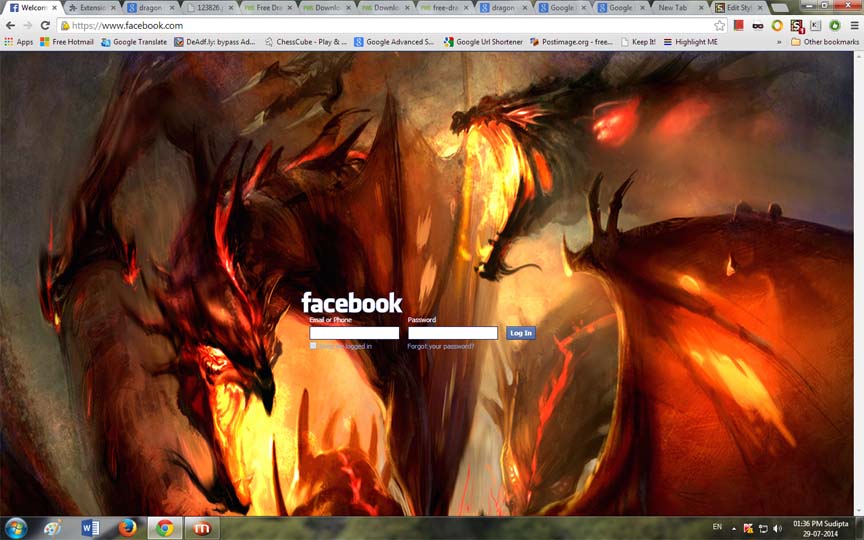
Task: Click the browser forward arrow
Action: [28, 25]
